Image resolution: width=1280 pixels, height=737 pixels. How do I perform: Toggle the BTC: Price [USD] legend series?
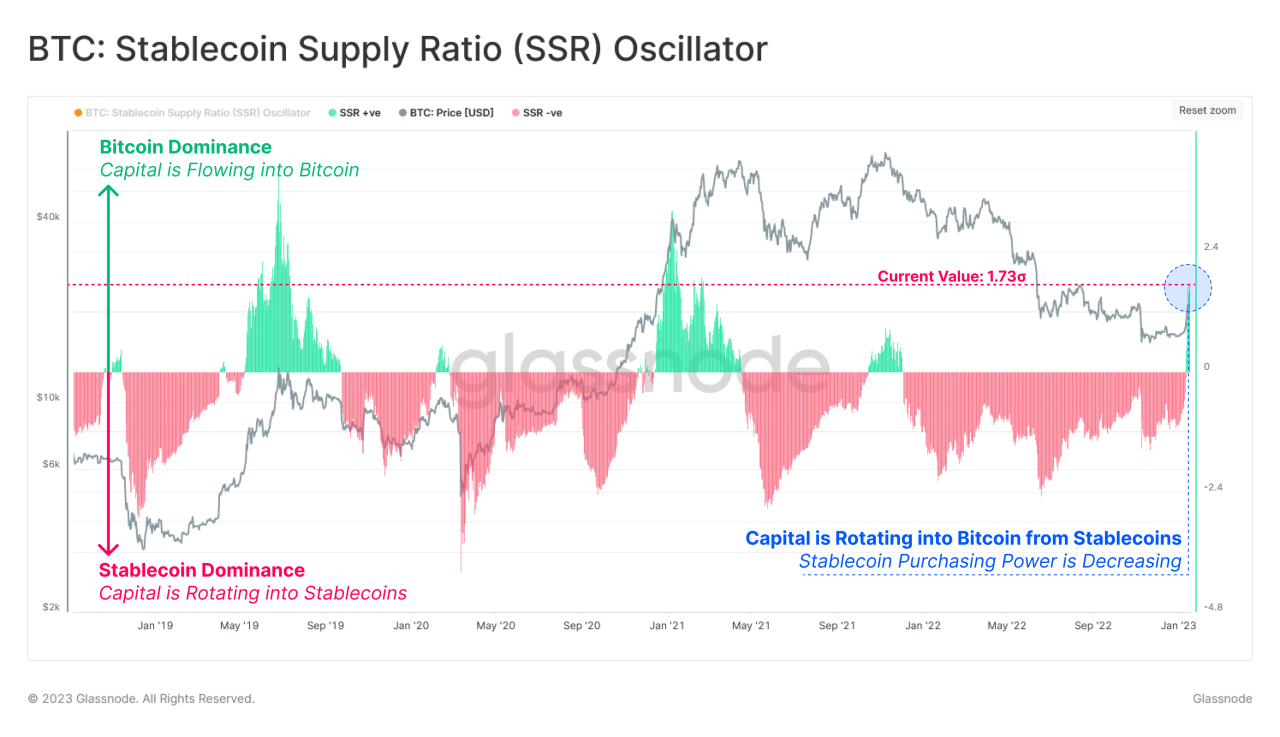[x=446, y=113]
